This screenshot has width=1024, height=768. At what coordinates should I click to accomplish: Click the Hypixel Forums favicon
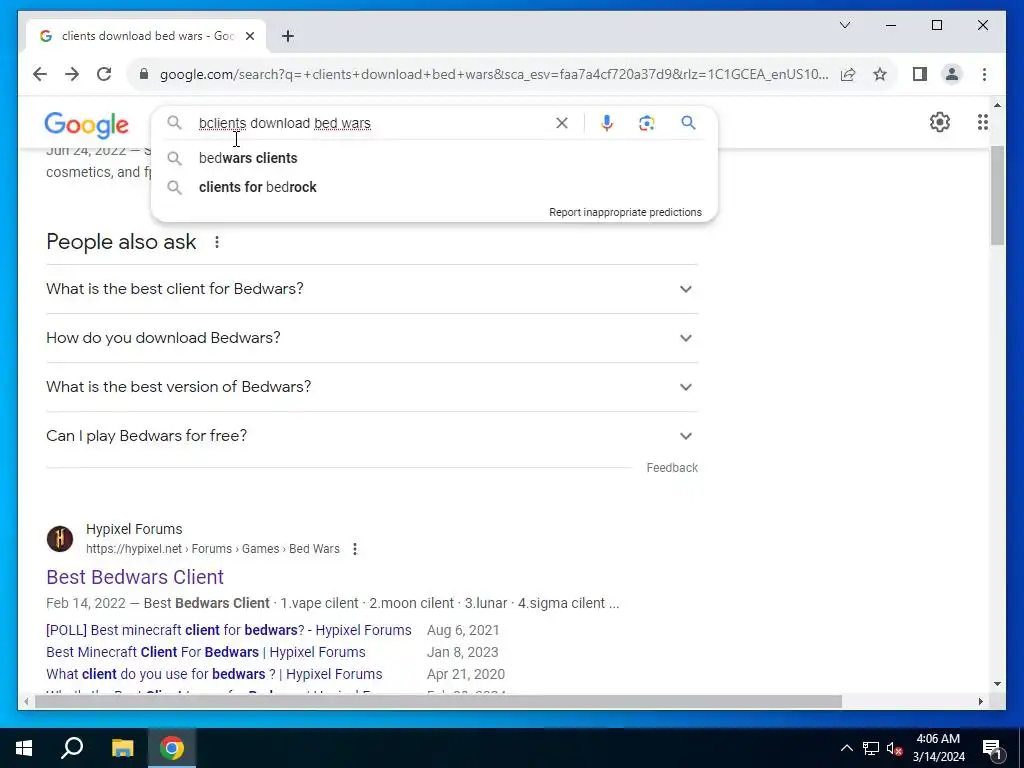click(x=59, y=539)
